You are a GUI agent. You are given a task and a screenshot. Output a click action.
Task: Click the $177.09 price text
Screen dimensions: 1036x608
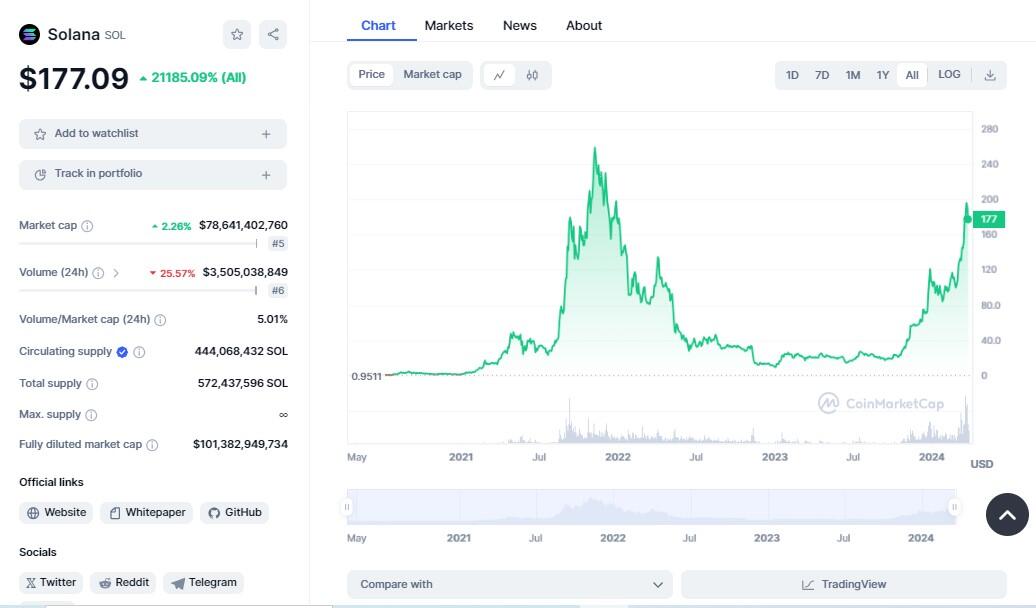[74, 79]
